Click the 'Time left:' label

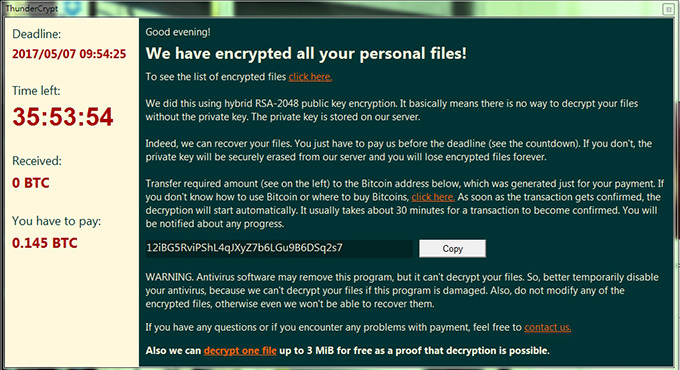[36, 91]
